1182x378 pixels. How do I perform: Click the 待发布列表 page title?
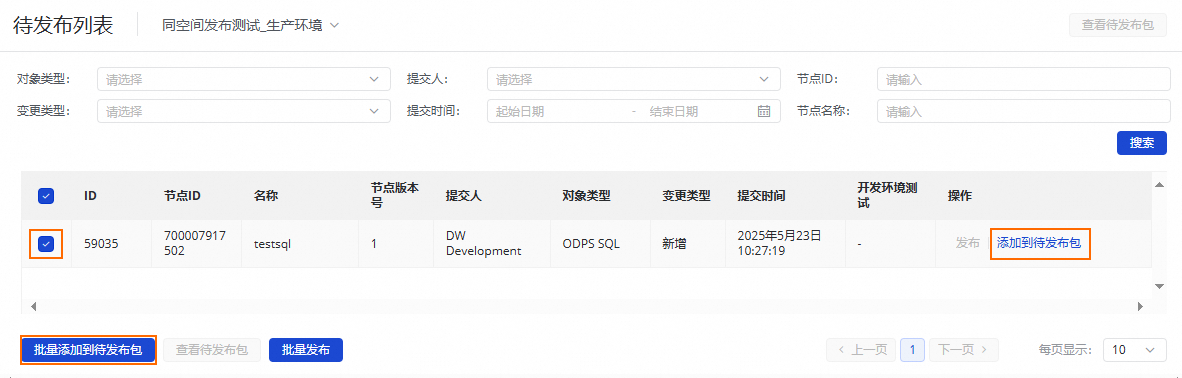tap(63, 25)
